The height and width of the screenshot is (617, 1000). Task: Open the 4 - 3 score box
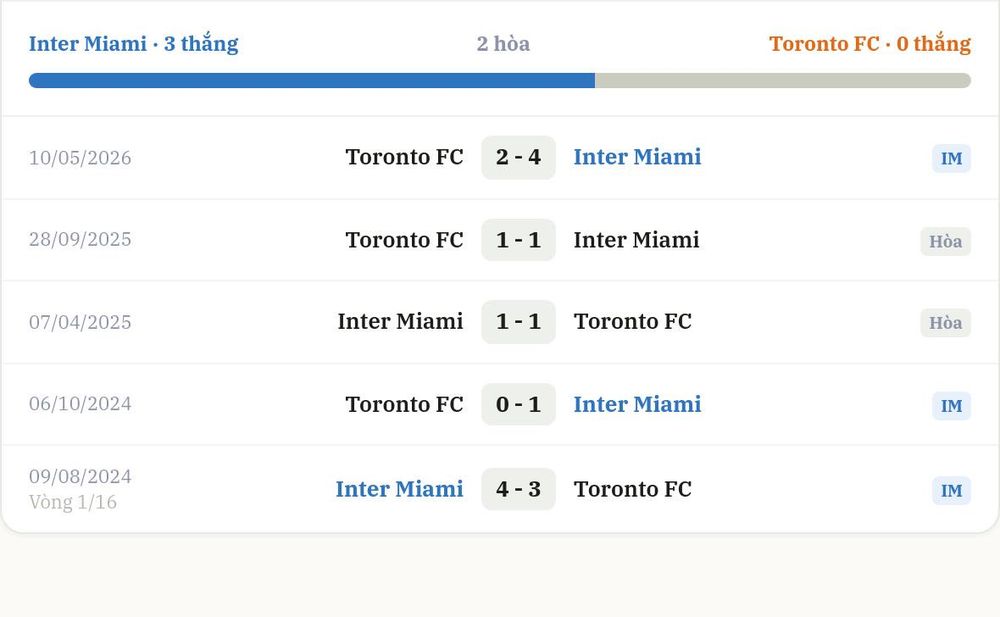pos(518,489)
